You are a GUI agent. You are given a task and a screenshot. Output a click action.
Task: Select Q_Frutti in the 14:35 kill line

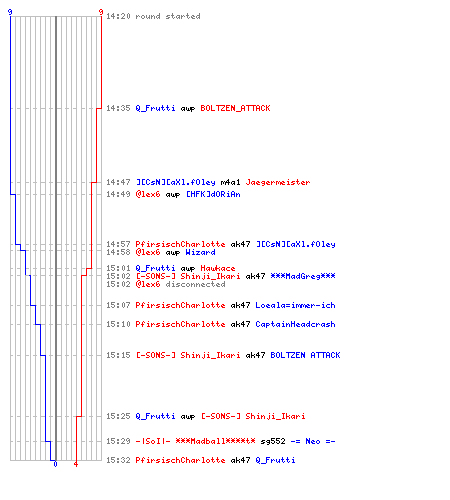(x=155, y=108)
